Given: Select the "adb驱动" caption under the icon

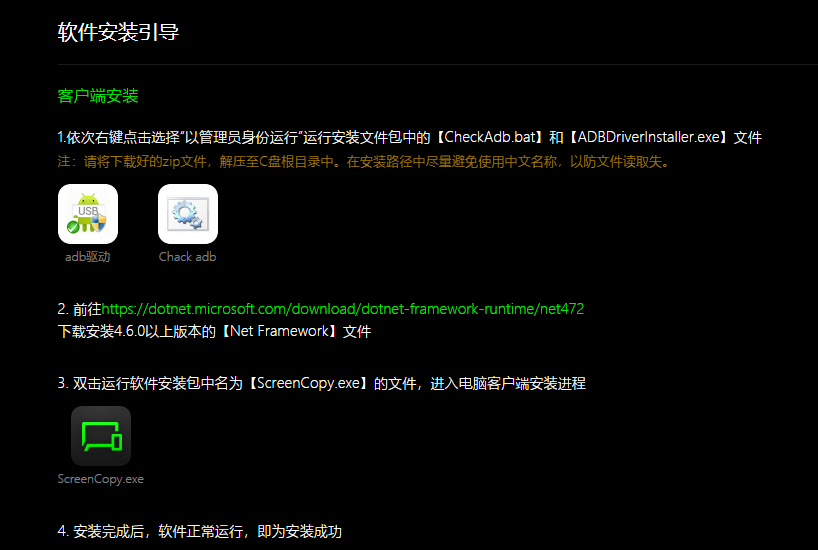Looking at the screenshot, I should click(88, 257).
